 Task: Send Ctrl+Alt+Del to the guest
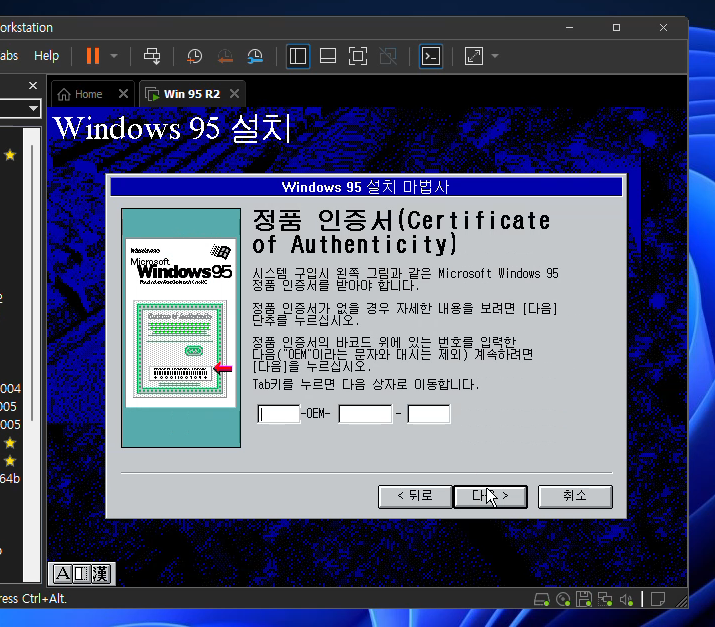point(152,56)
